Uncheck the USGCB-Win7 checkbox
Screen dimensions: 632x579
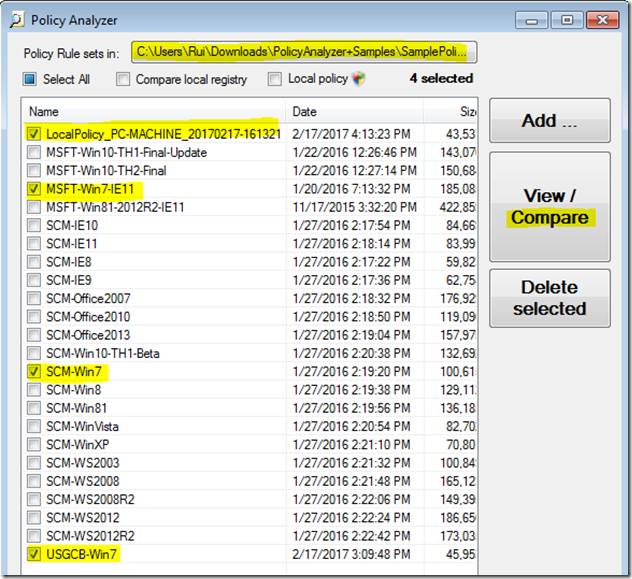(x=34, y=554)
